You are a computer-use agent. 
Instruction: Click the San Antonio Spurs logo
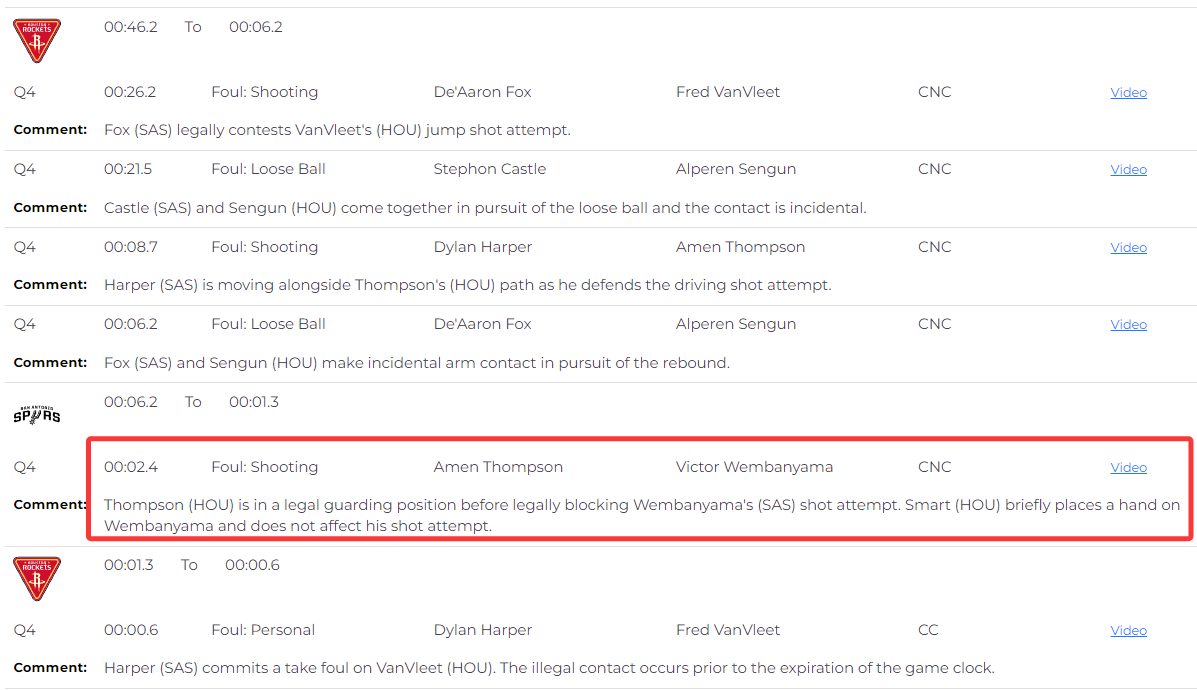pyautogui.click(x=37, y=415)
